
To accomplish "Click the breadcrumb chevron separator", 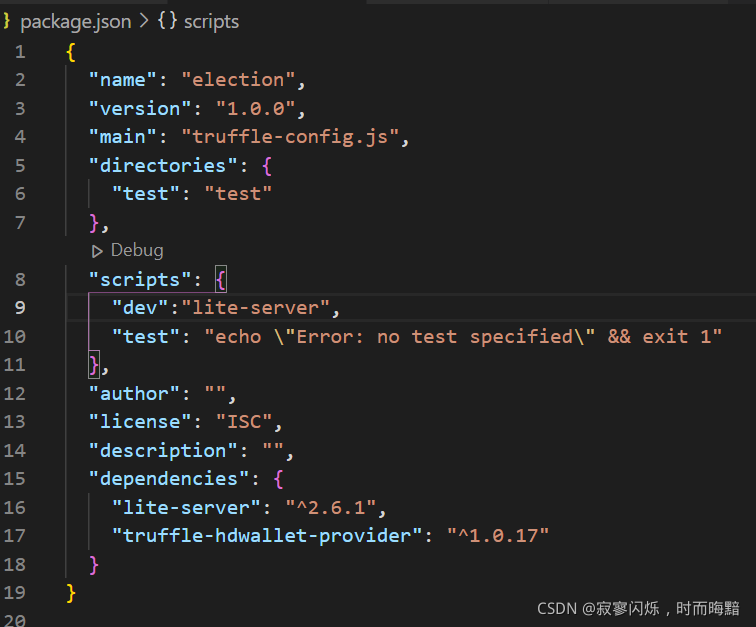I will (x=144, y=21).
